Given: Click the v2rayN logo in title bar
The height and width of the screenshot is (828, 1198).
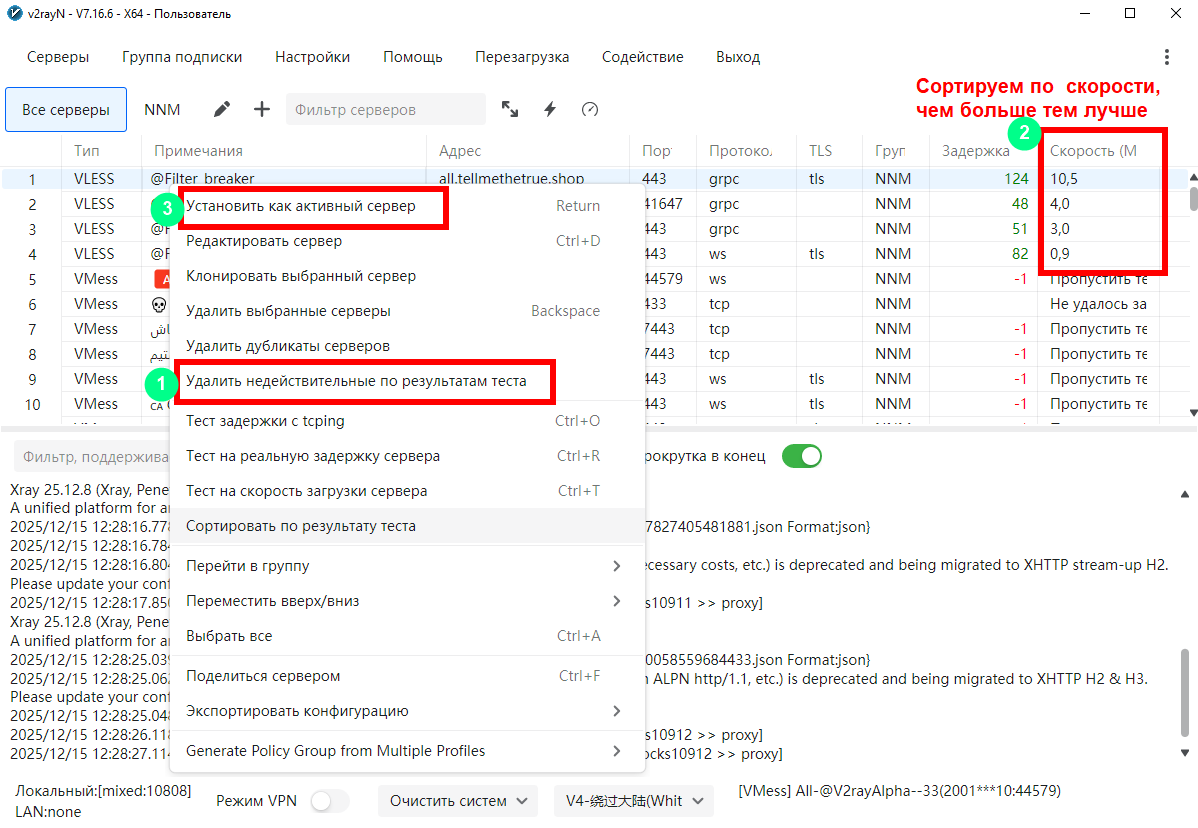Looking at the screenshot, I should (14, 14).
